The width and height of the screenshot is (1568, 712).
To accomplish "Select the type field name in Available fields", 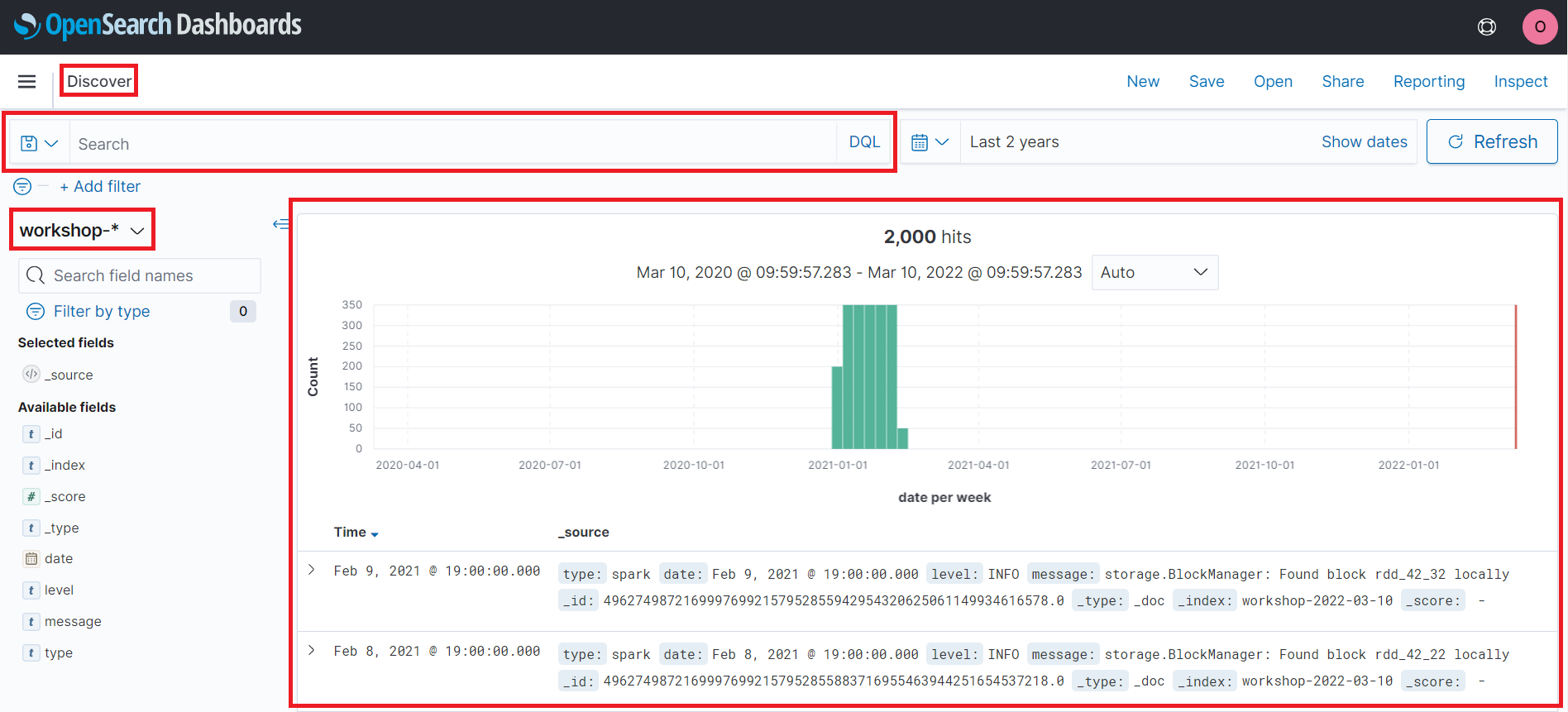I will coord(59,652).
